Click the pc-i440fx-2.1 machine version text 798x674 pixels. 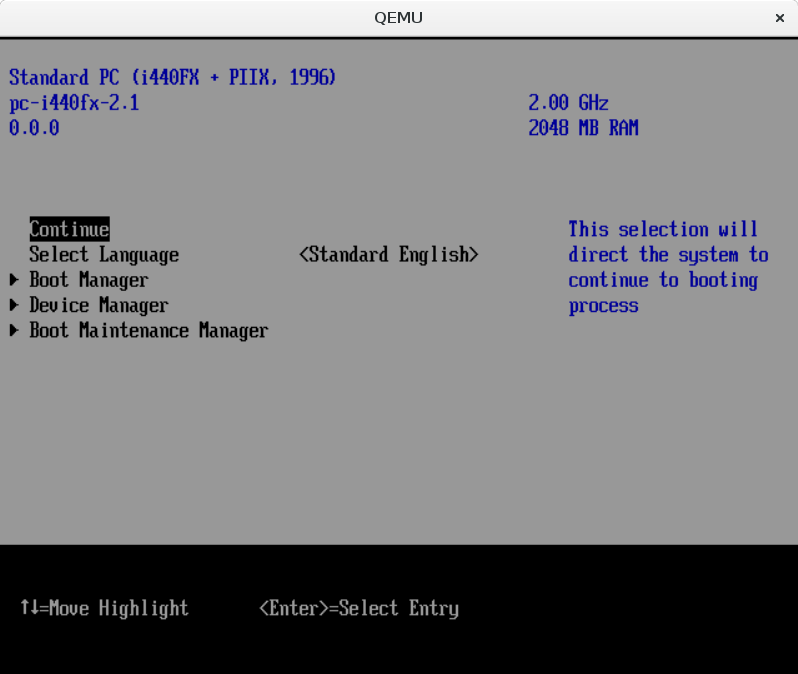tap(74, 103)
